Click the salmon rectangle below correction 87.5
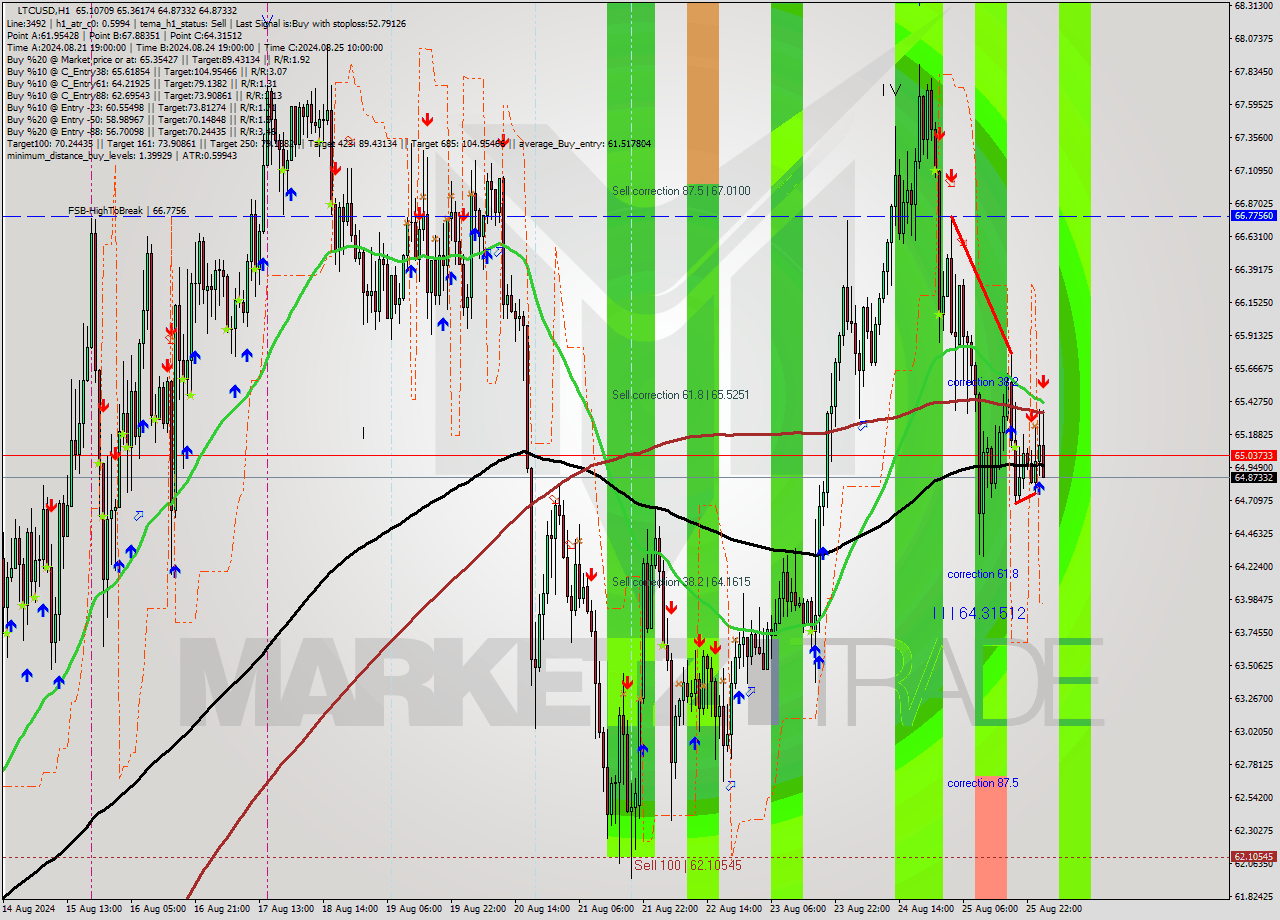Viewport: 1280px width, 920px height. click(990, 837)
